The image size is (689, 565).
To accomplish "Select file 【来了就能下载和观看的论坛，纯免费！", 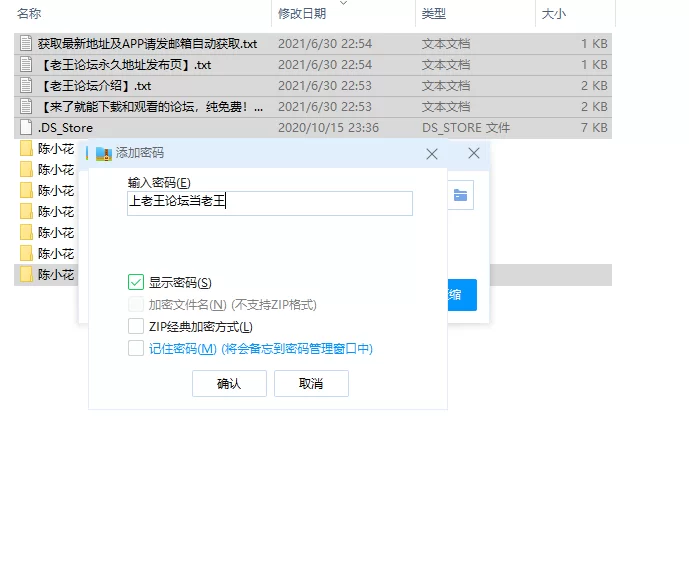I will tap(151, 107).
